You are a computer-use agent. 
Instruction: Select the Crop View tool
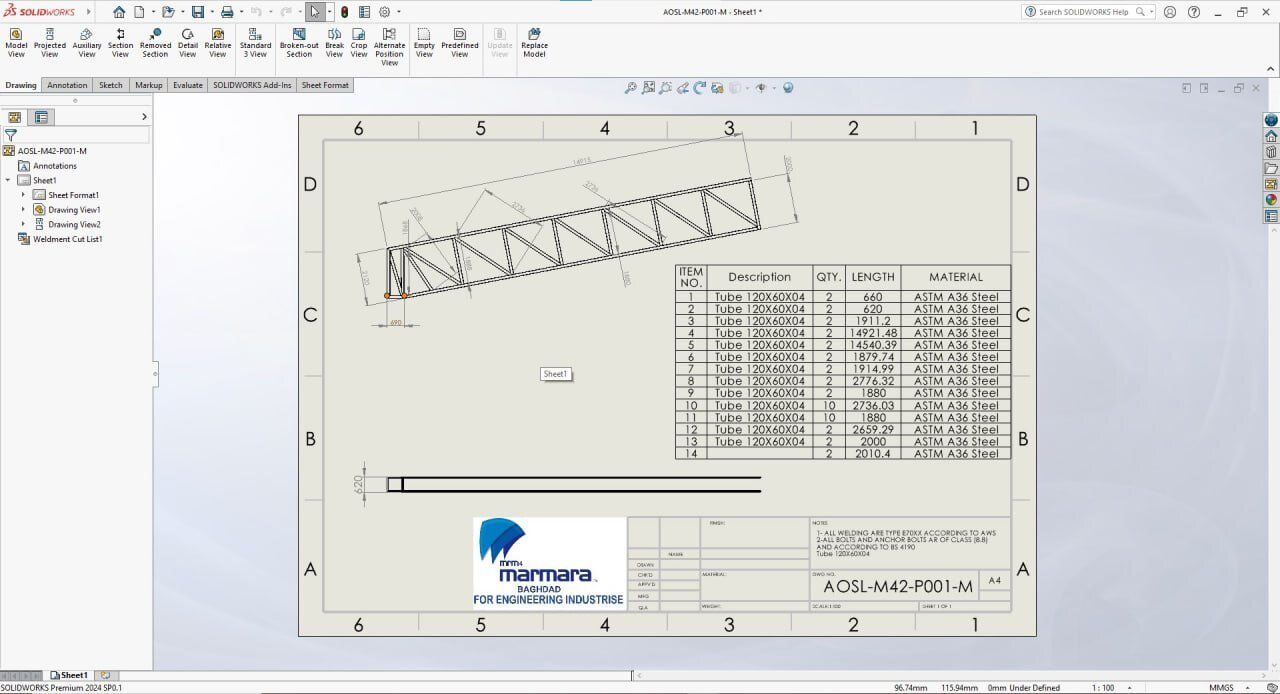tap(359, 43)
